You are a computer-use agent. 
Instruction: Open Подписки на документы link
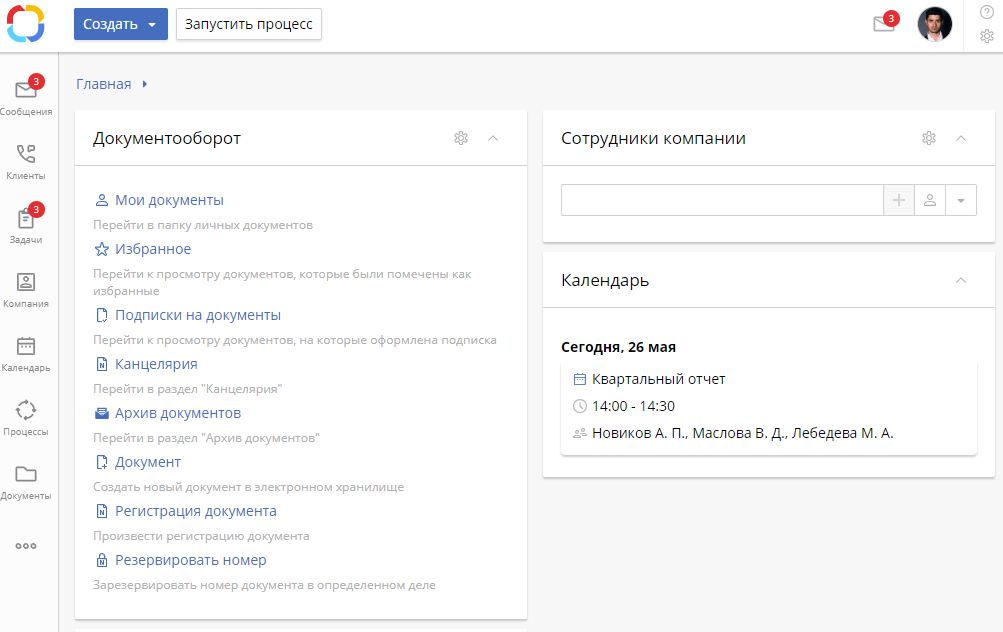(x=198, y=315)
